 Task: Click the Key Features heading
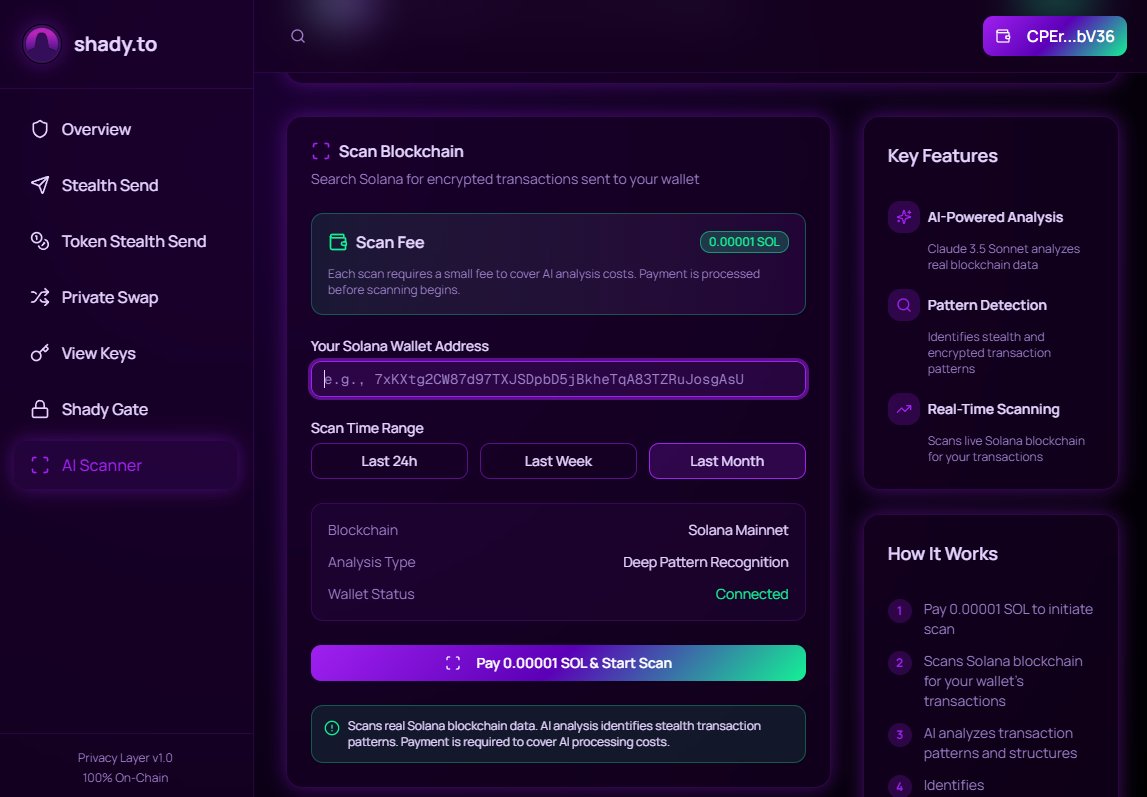tap(942, 156)
